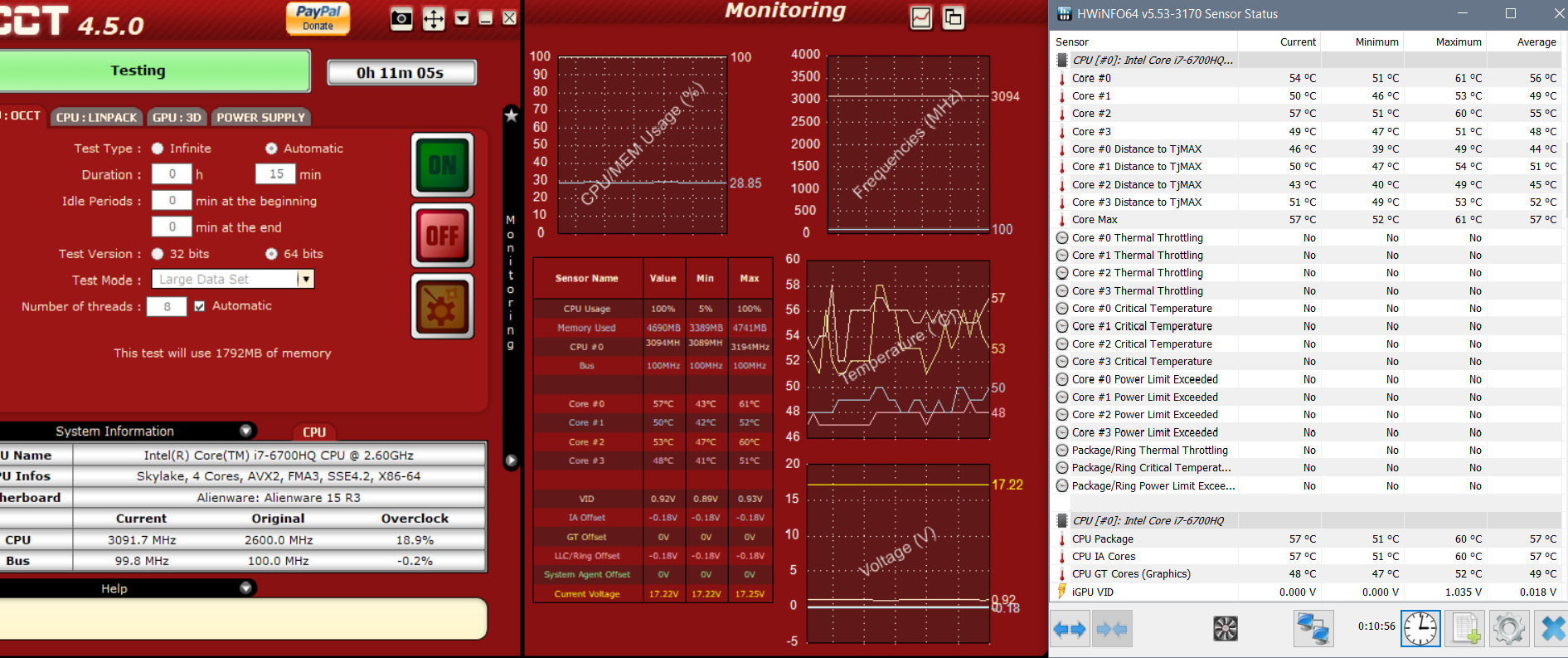Open HWiNFO fan control icon

point(1226,629)
